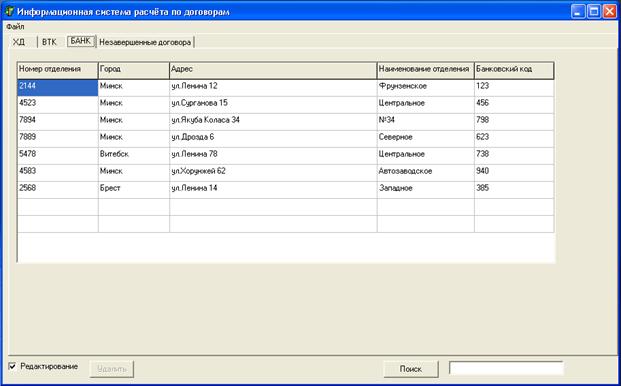Select the БАНК tab
Image resolution: width=621 pixels, height=386 pixels.
tap(81, 41)
